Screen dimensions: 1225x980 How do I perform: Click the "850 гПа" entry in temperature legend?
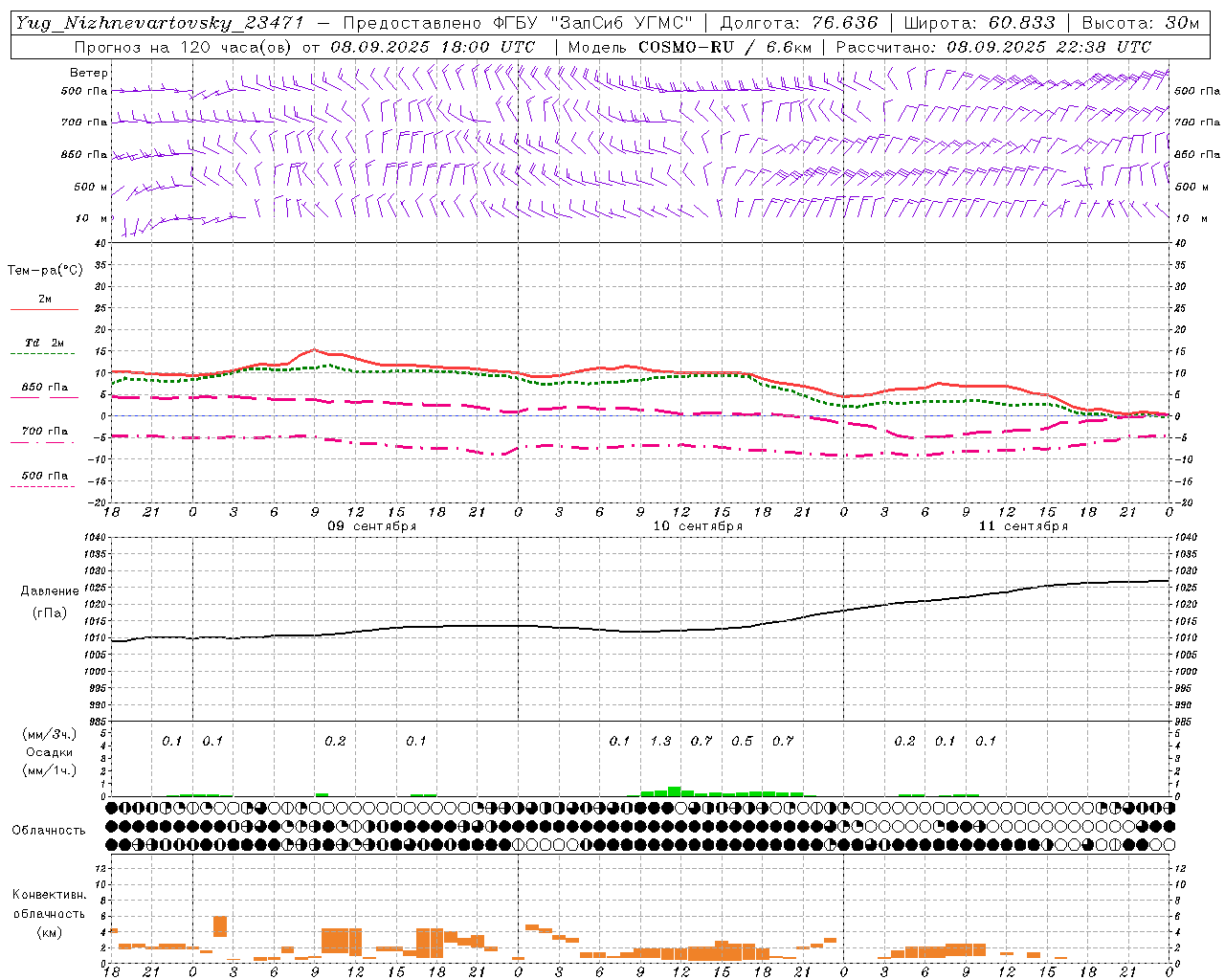(45, 388)
